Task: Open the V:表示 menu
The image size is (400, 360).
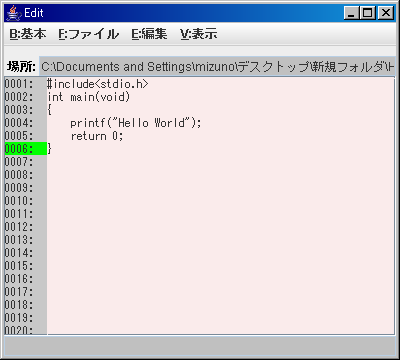Action: (199, 34)
